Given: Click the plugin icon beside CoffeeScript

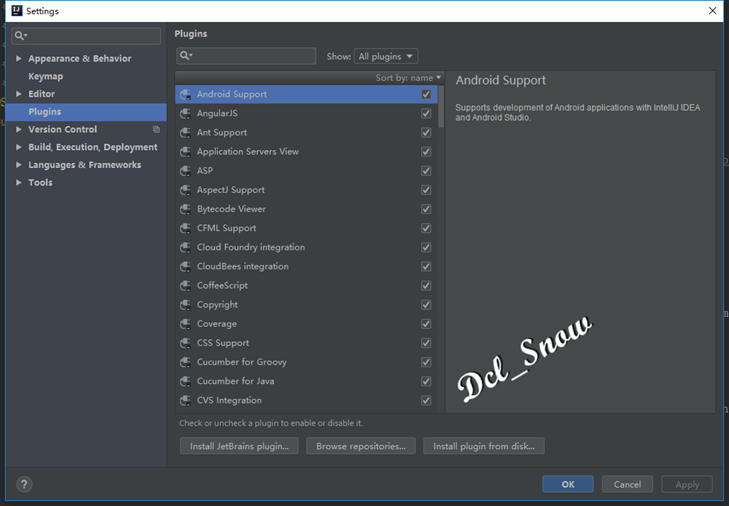Looking at the screenshot, I should 185,286.
